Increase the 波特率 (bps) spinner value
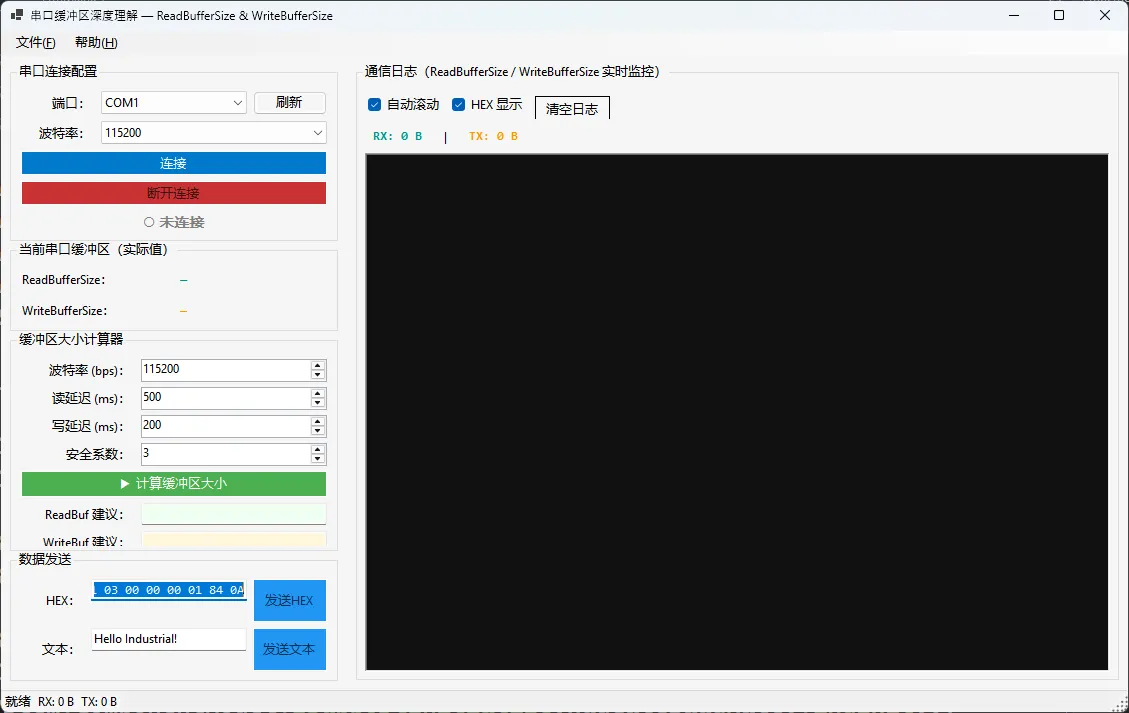1129x713 pixels. [318, 365]
